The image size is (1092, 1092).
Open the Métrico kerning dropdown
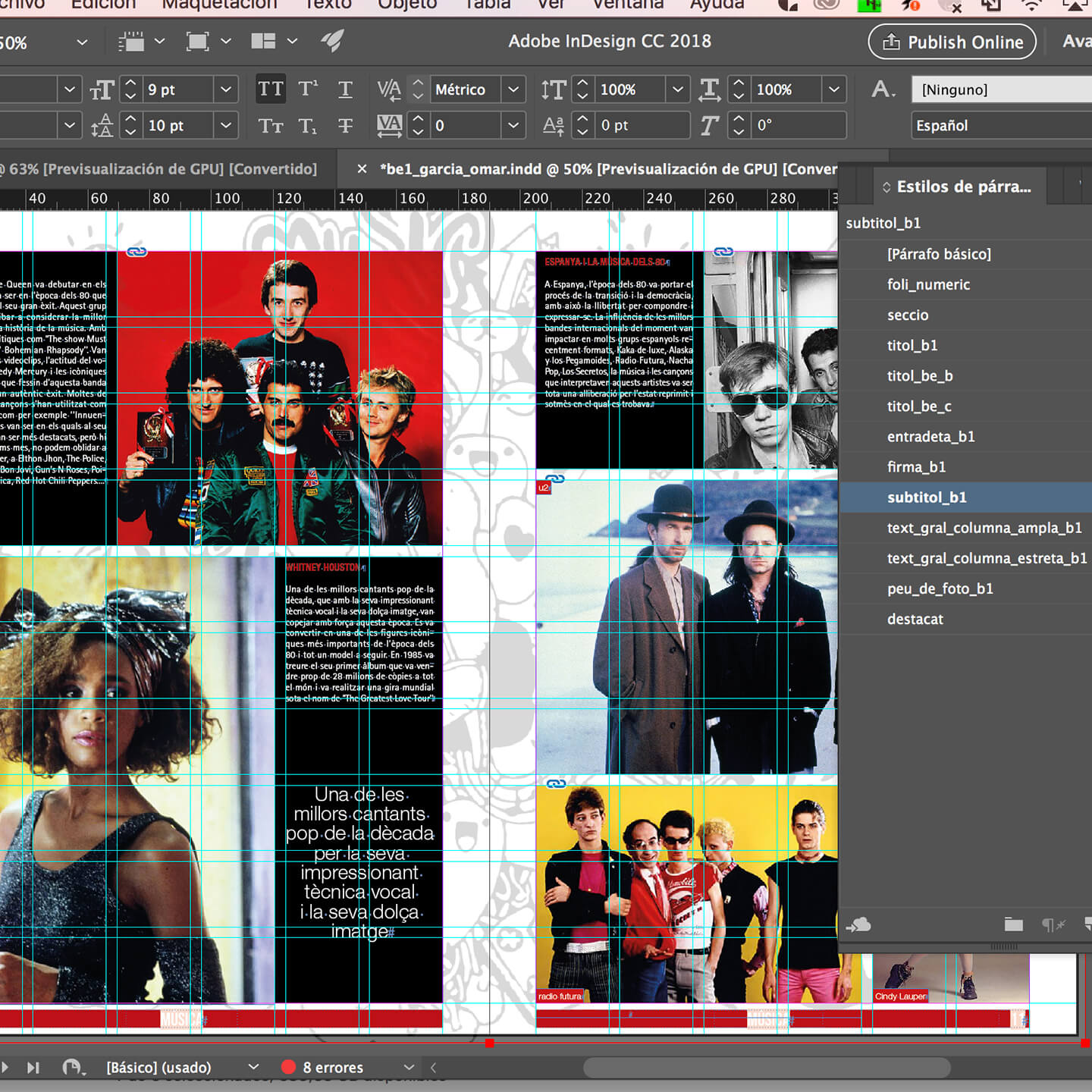coord(513,89)
